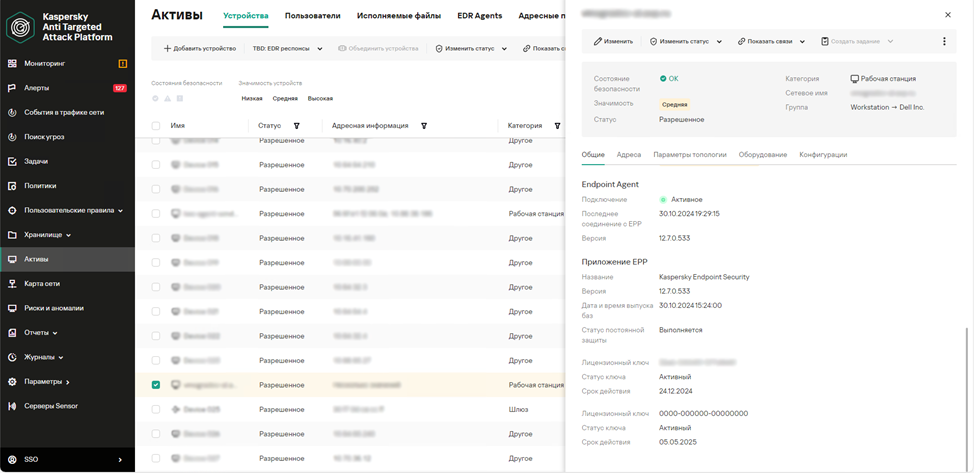
Task: Click the Добавить устройство button
Action: 200,48
